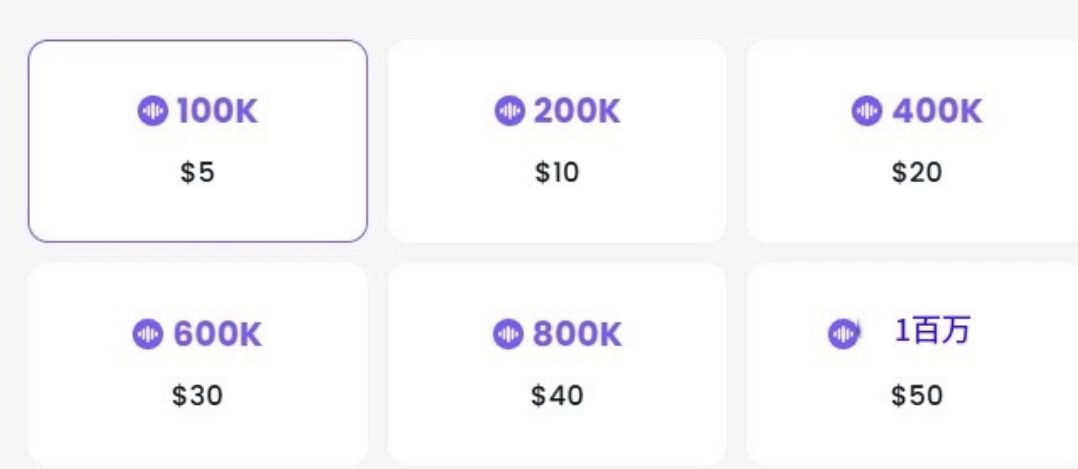Click the waveform icon beside 600K
This screenshot has width=1078, height=469.
pos(148,334)
